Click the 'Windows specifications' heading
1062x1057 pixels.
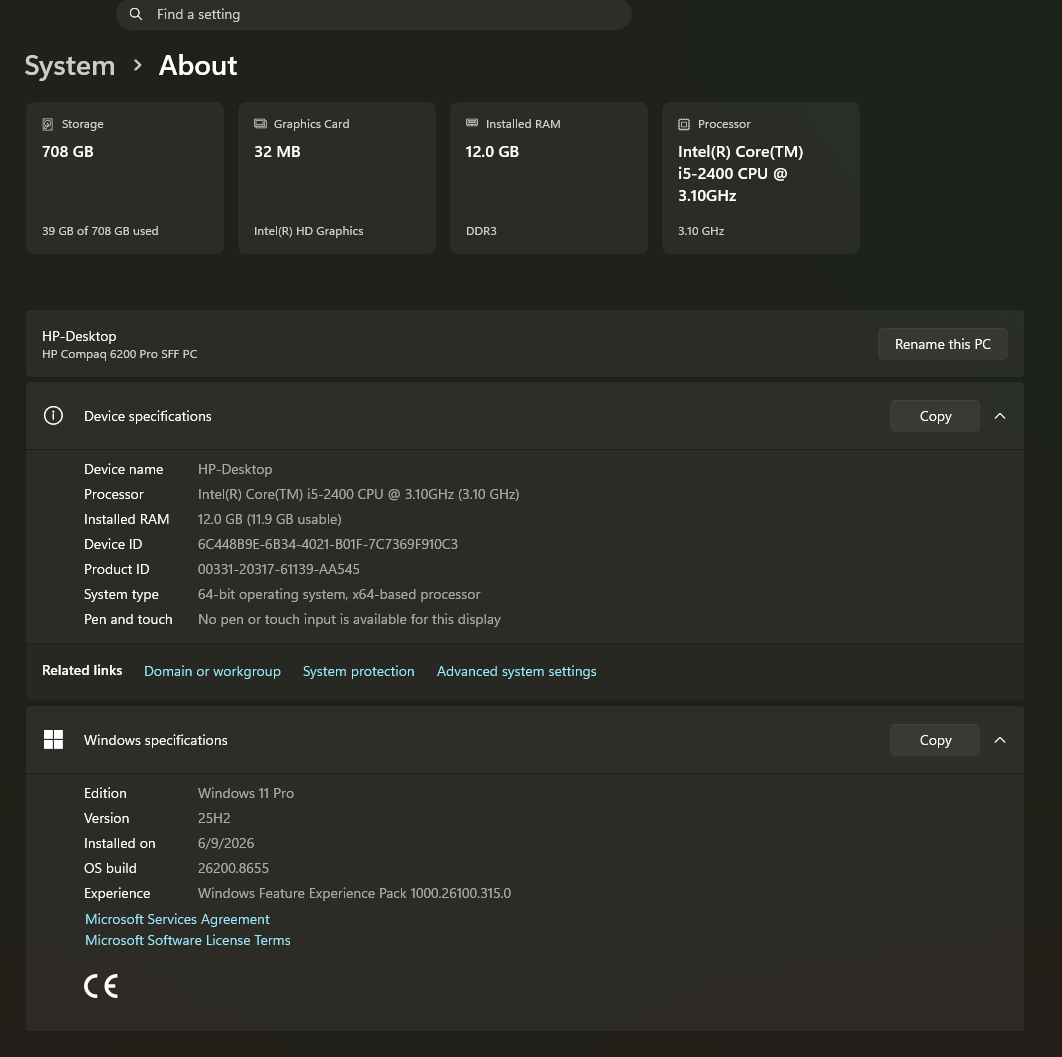tap(156, 740)
